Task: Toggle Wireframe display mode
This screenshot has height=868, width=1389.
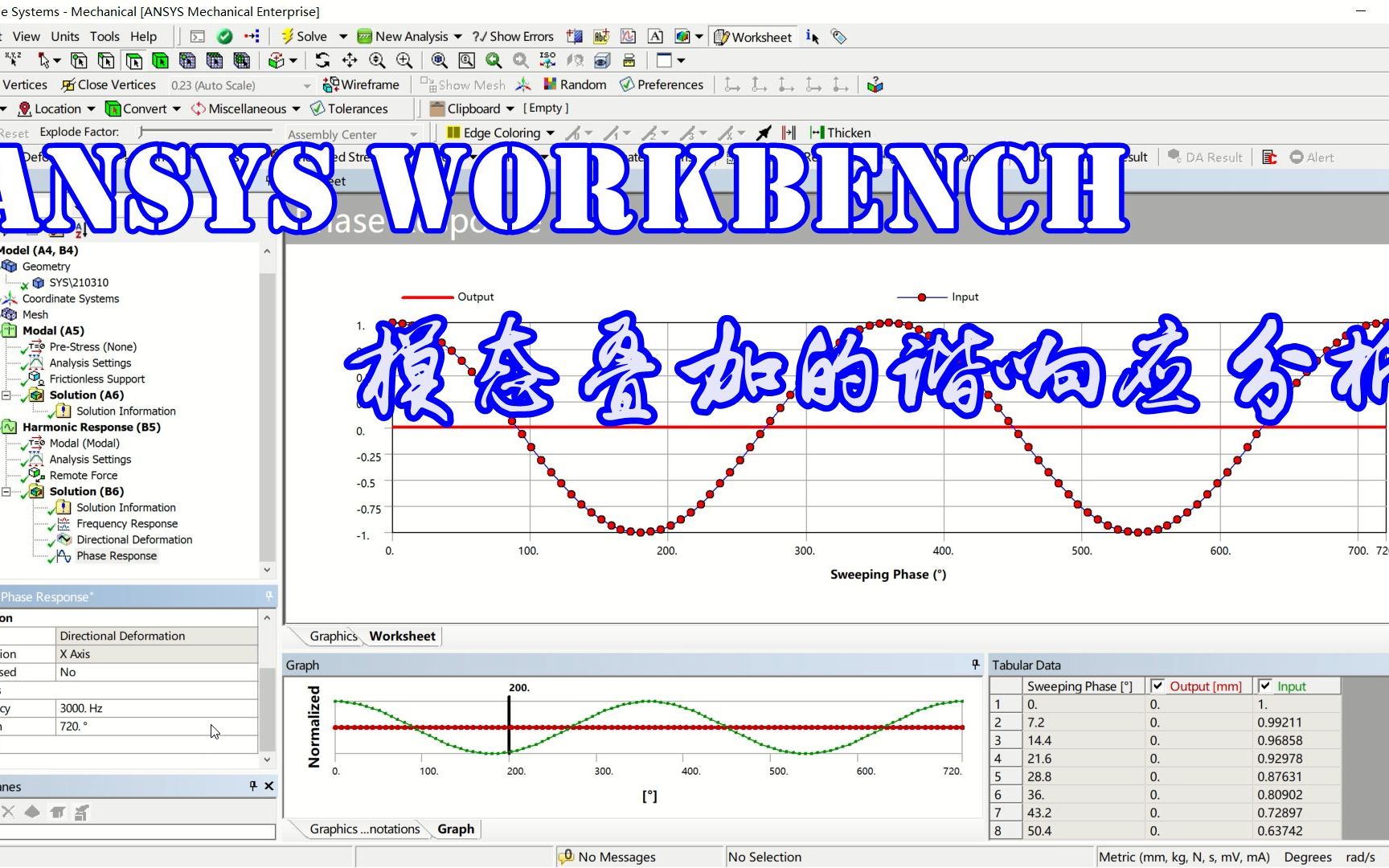Action: 361,84
